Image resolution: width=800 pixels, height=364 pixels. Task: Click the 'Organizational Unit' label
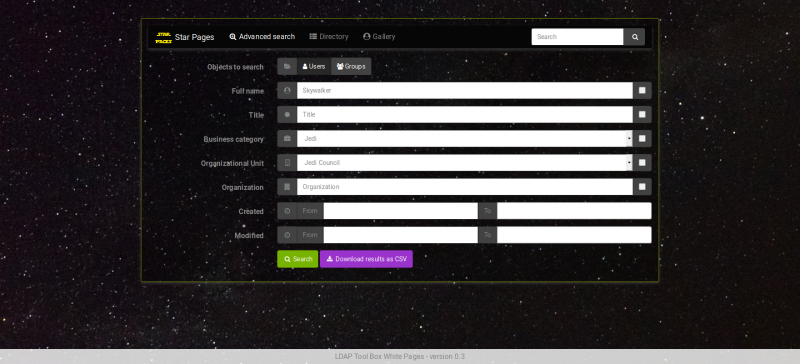232,163
